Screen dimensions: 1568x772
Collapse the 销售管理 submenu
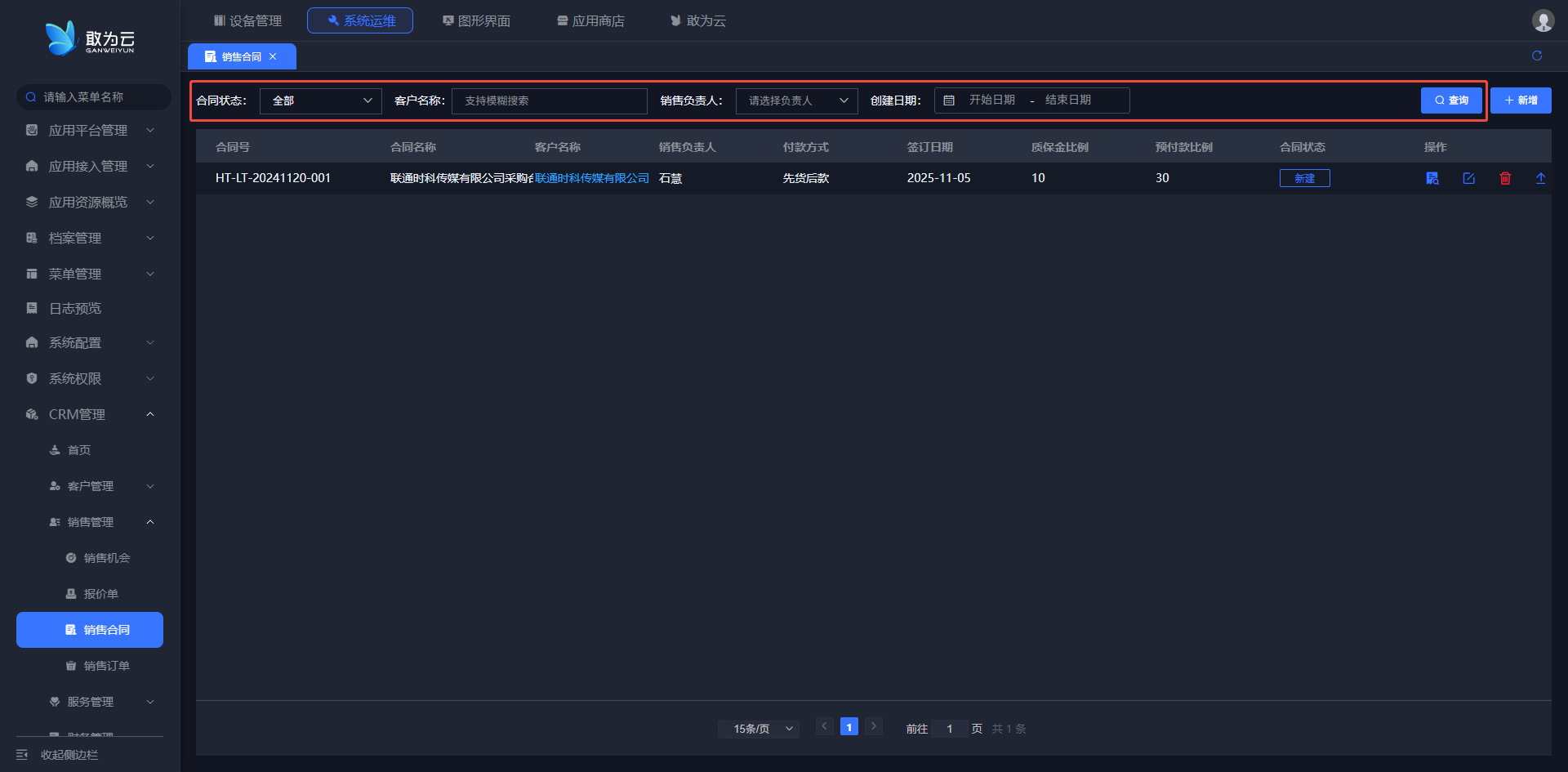pyautogui.click(x=90, y=522)
